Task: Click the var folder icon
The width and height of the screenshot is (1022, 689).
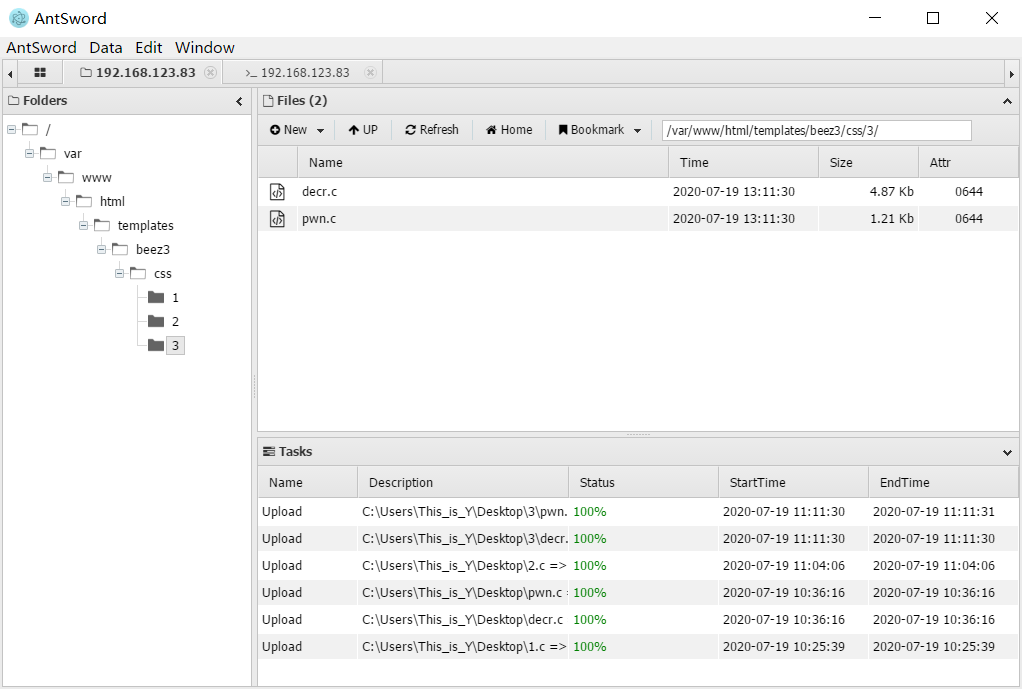Action: click(48, 153)
